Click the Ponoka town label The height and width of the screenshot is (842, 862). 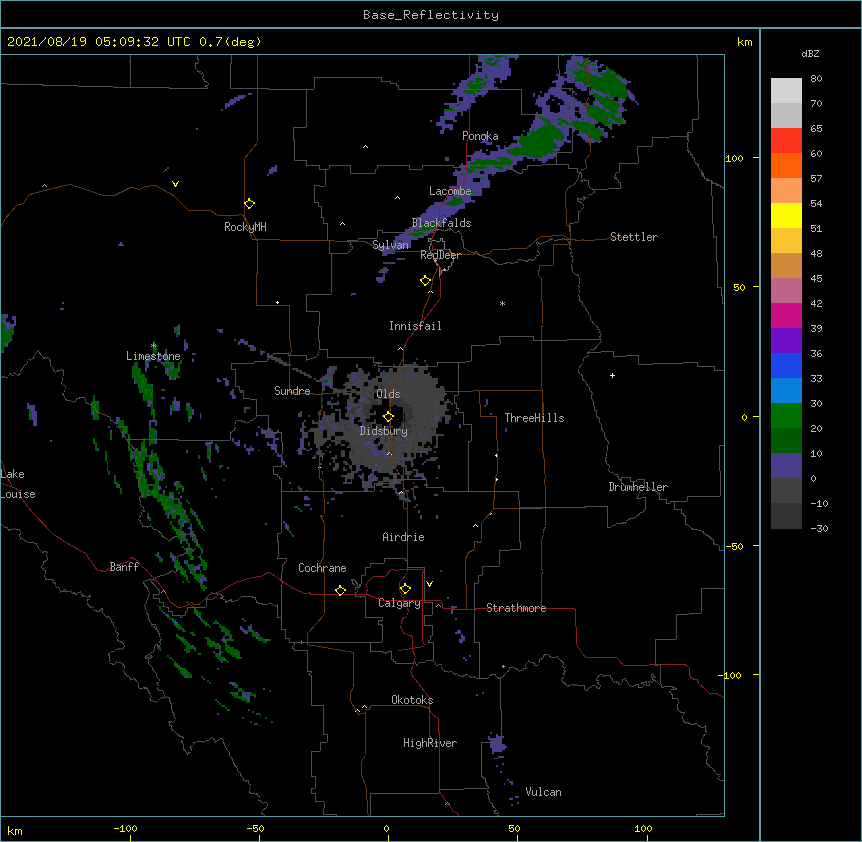point(480,136)
